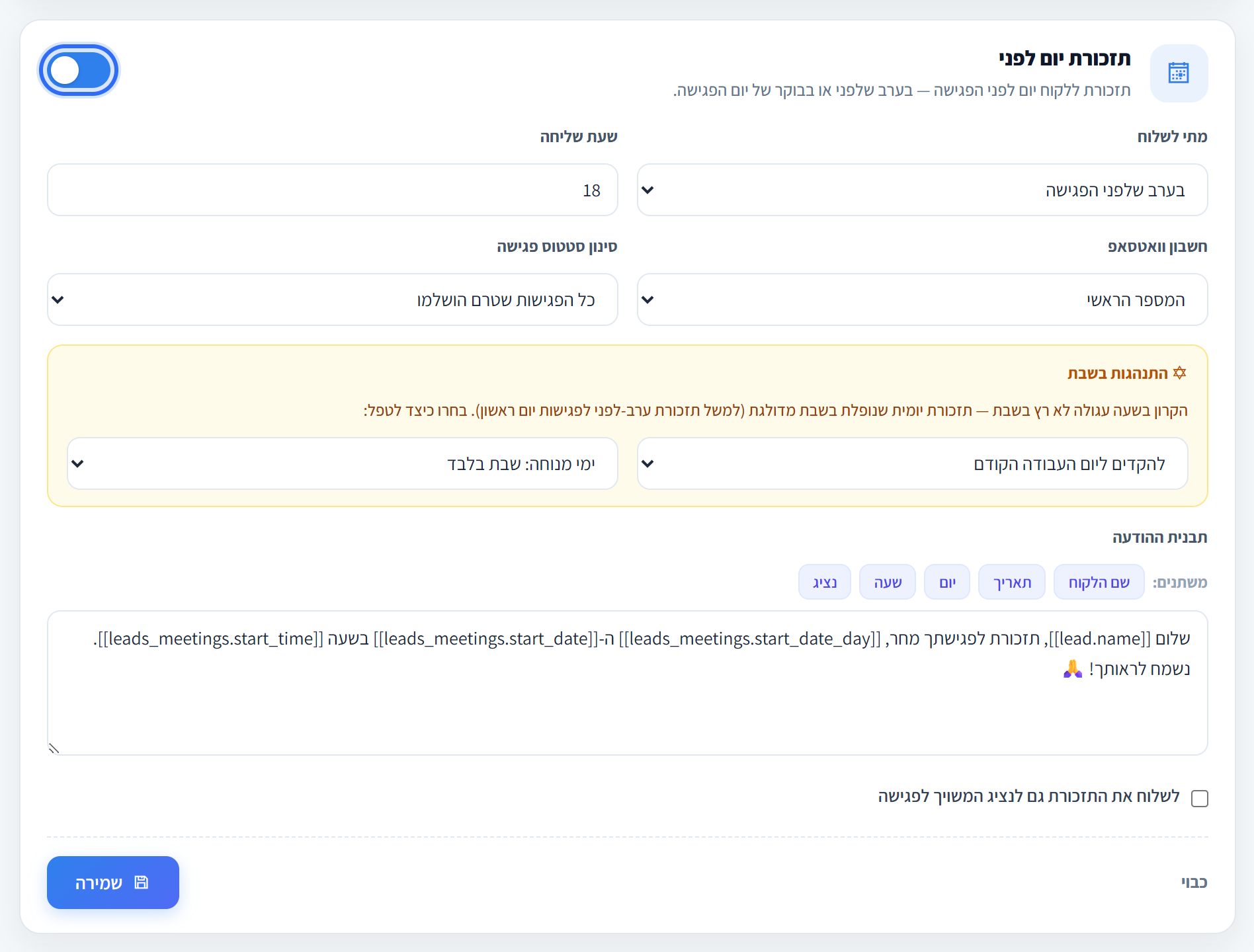Toggle the day-before reminder switch

coord(79,70)
